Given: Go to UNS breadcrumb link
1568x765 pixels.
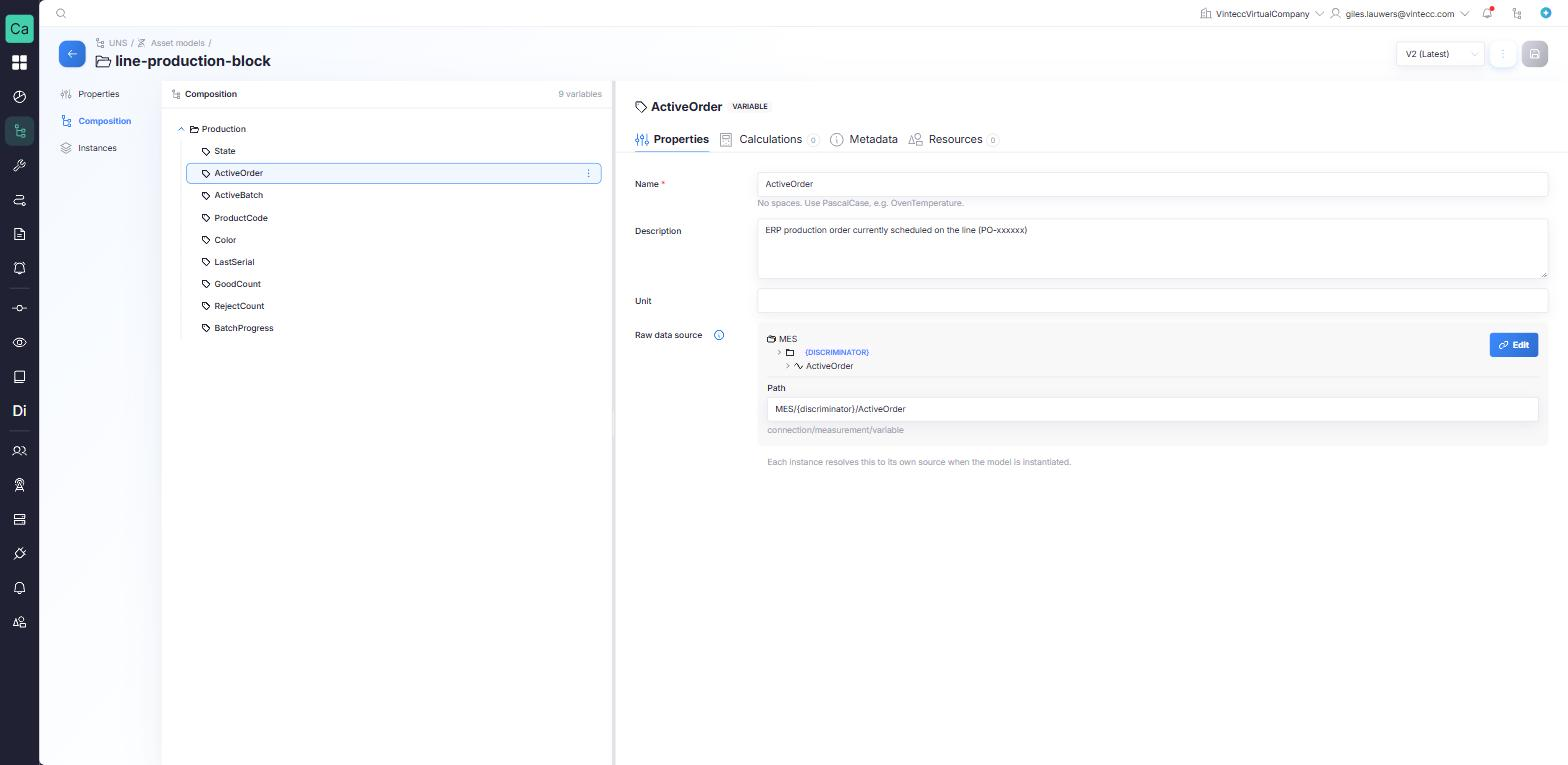Looking at the screenshot, I should point(118,43).
